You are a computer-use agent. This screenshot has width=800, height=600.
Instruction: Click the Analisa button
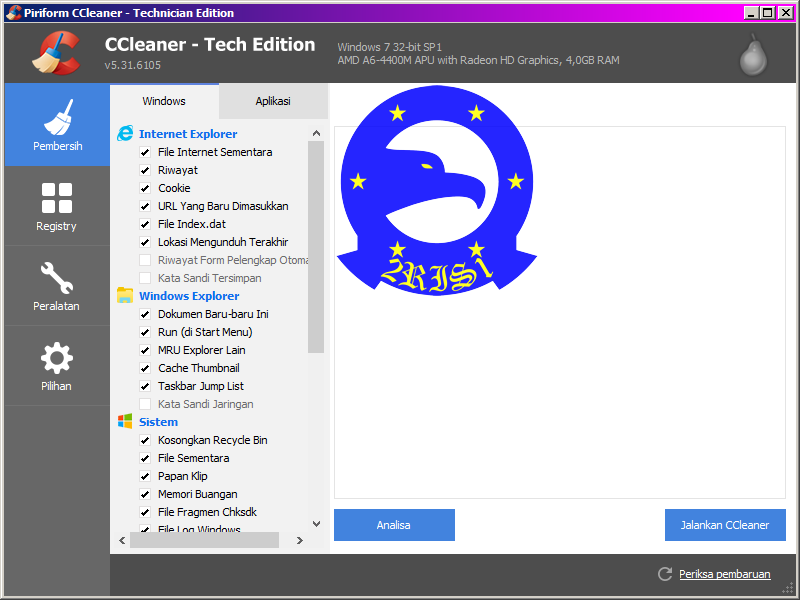pyautogui.click(x=394, y=524)
